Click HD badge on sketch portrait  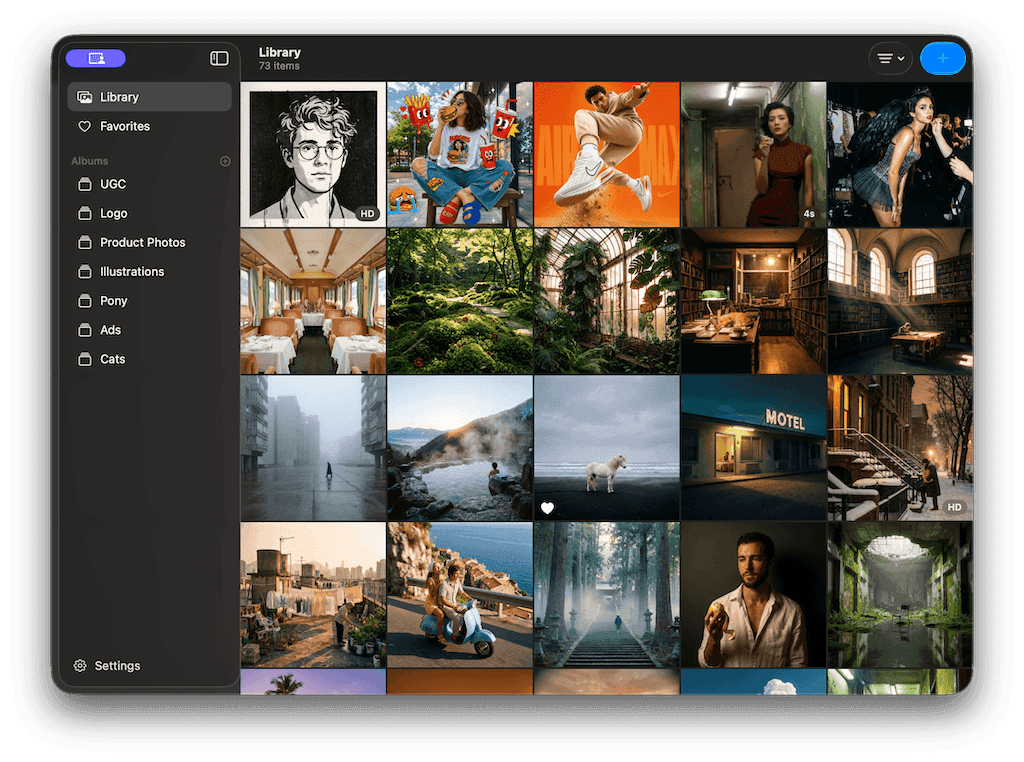pos(368,214)
